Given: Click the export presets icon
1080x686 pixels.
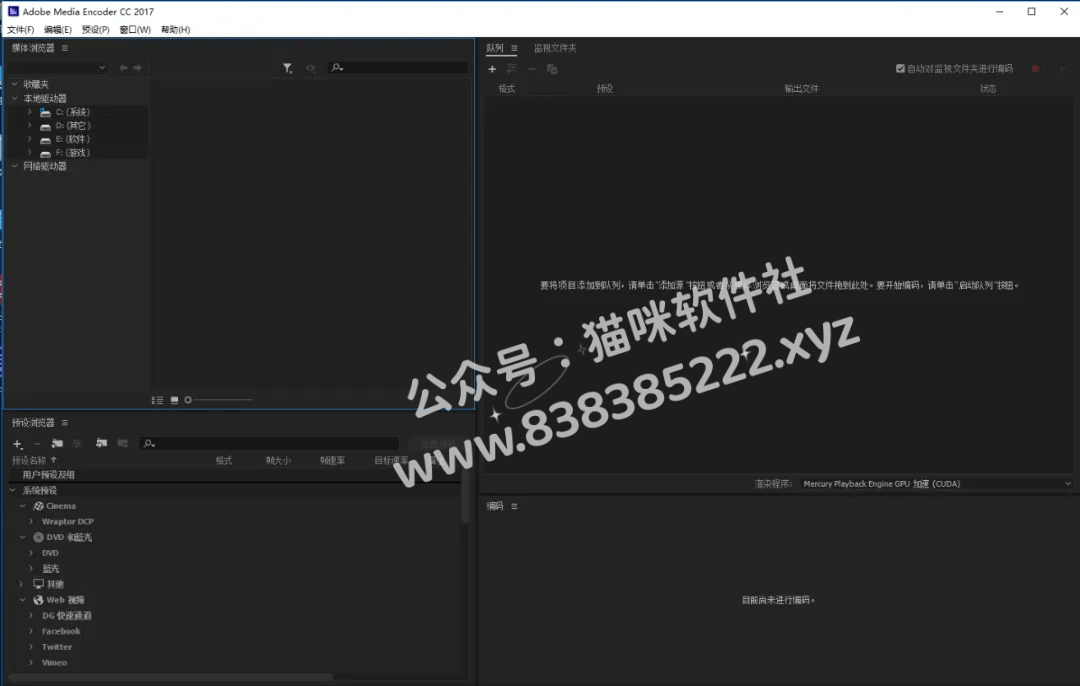Looking at the screenshot, I should pos(123,444).
